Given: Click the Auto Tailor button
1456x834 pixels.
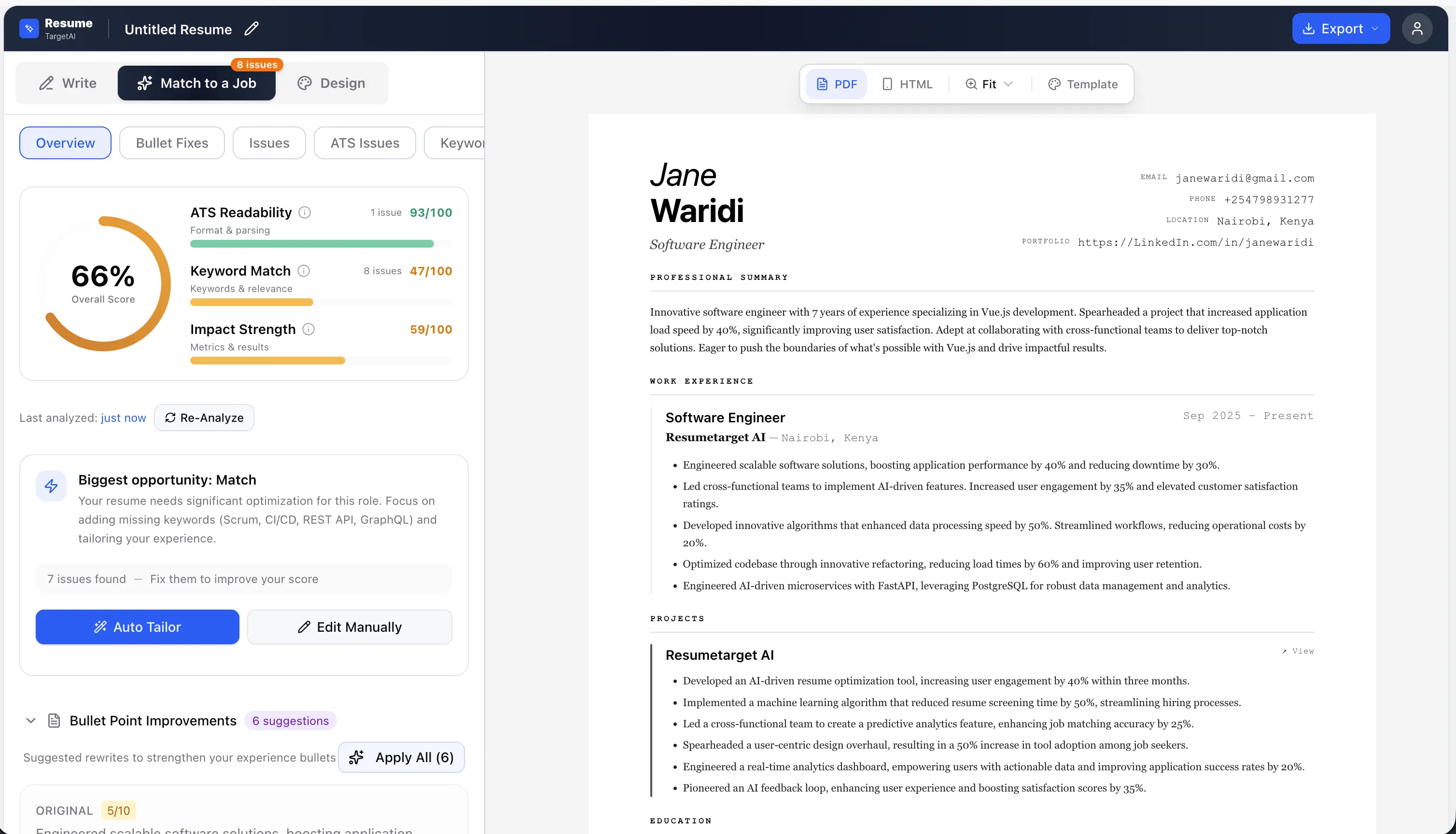Looking at the screenshot, I should pyautogui.click(x=137, y=626).
